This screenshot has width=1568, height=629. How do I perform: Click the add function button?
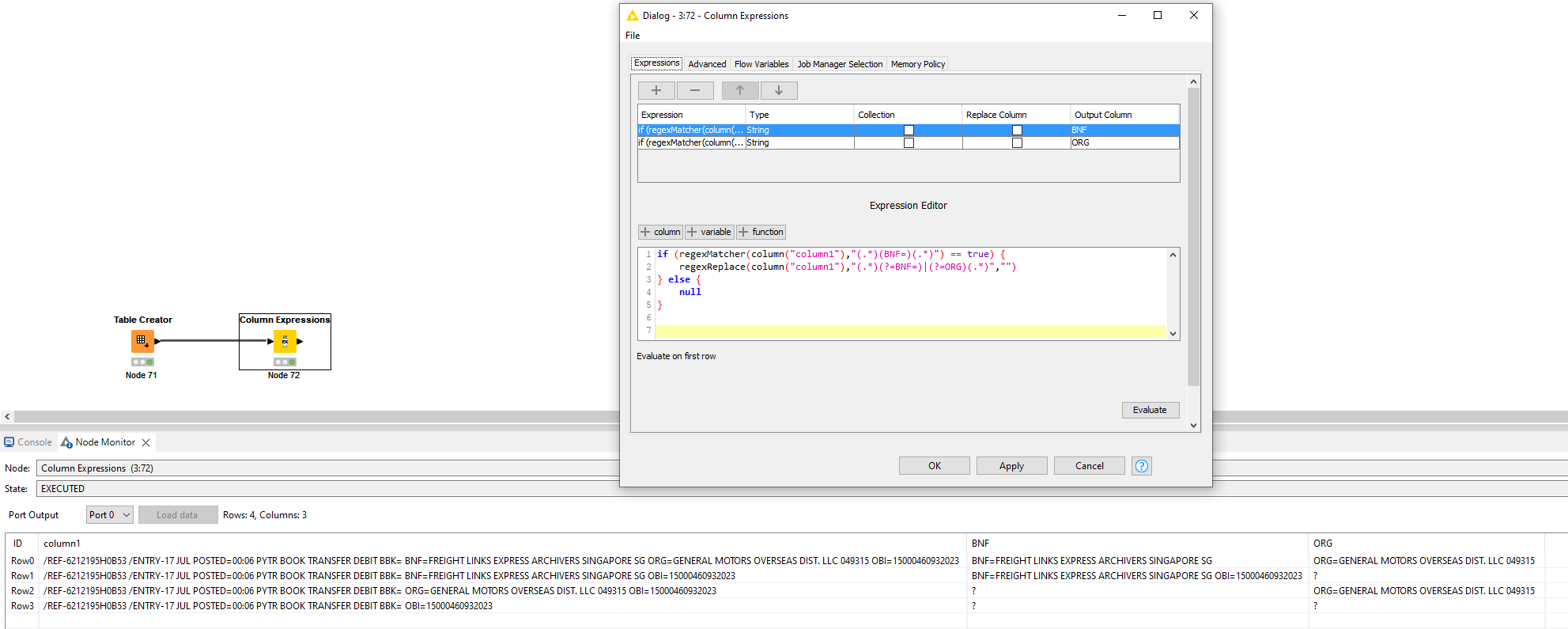(761, 232)
